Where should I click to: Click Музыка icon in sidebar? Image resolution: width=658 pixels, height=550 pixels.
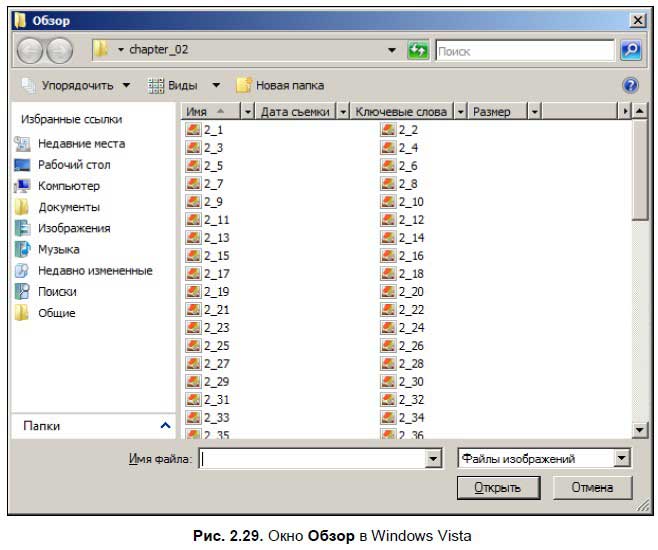(22, 249)
